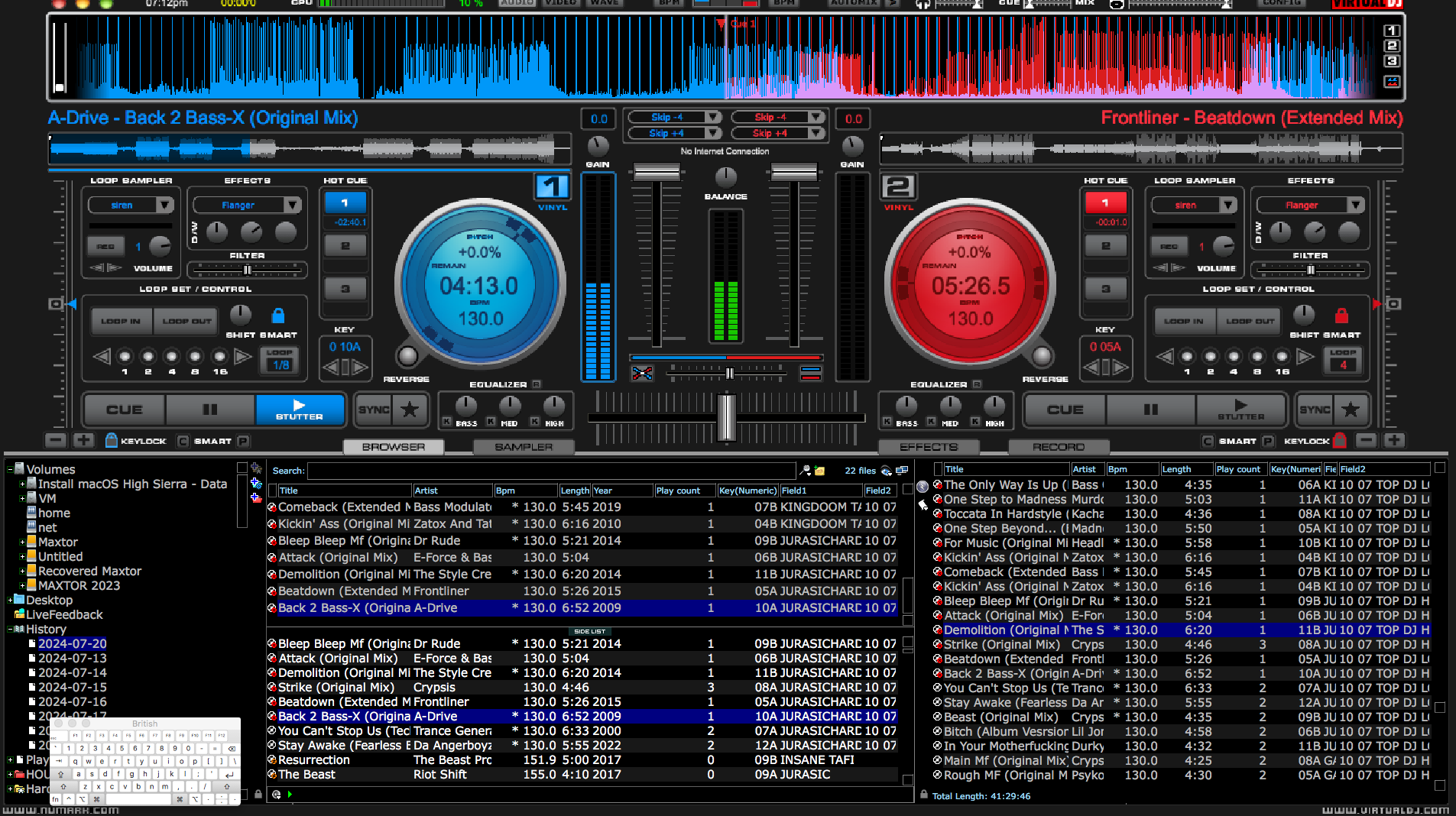Toggle deck 2 red keylock padlock icon
Screen dimensions: 1456x816
(1339, 440)
